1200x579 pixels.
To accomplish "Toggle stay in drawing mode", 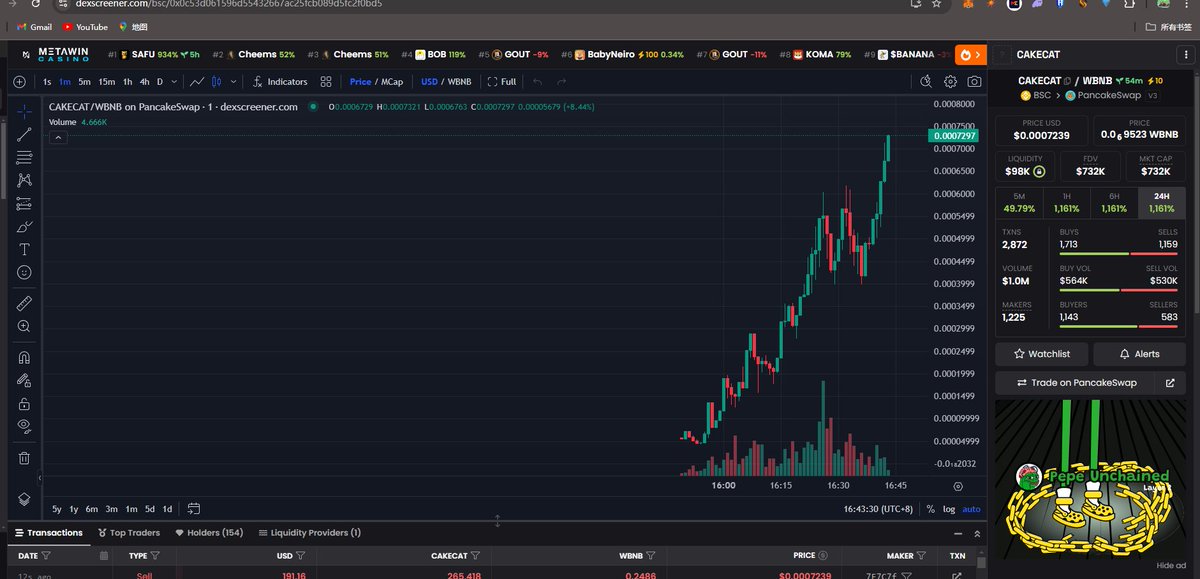I will click(x=24, y=380).
